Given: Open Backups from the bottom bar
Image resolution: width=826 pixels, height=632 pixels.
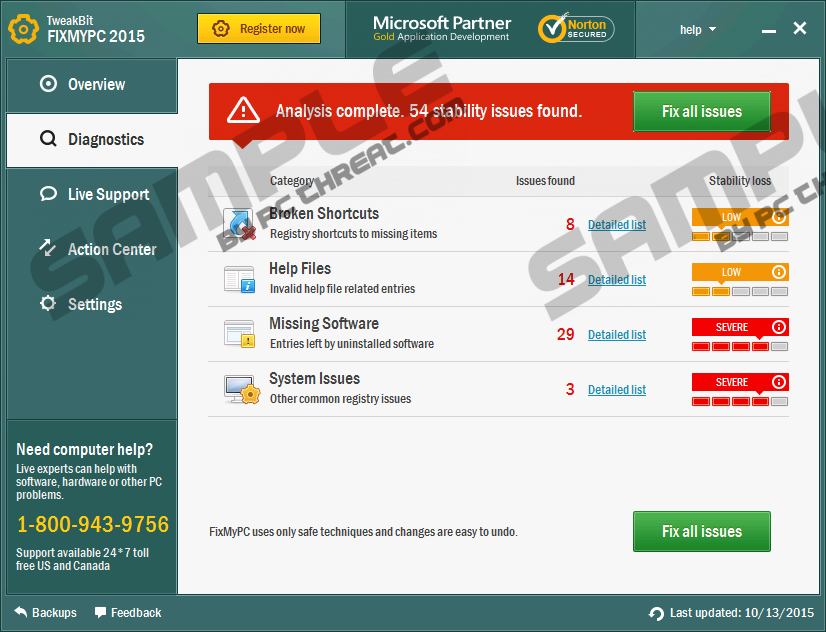Looking at the screenshot, I should (45, 613).
